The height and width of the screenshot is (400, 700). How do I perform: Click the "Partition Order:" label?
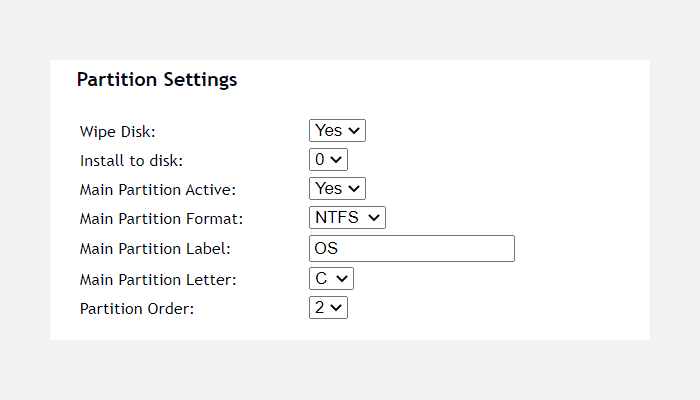coord(137,308)
